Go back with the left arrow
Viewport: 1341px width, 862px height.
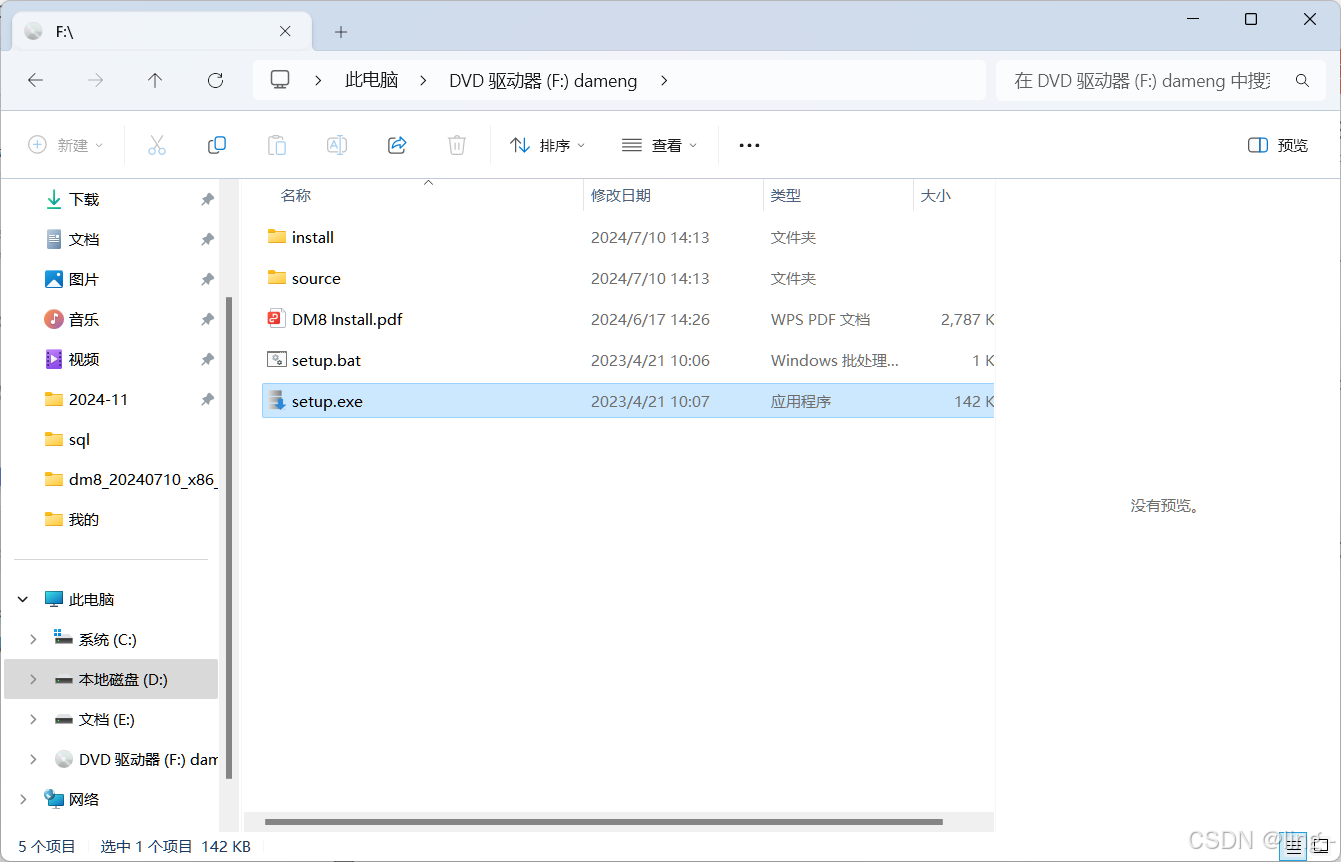[x=35, y=80]
